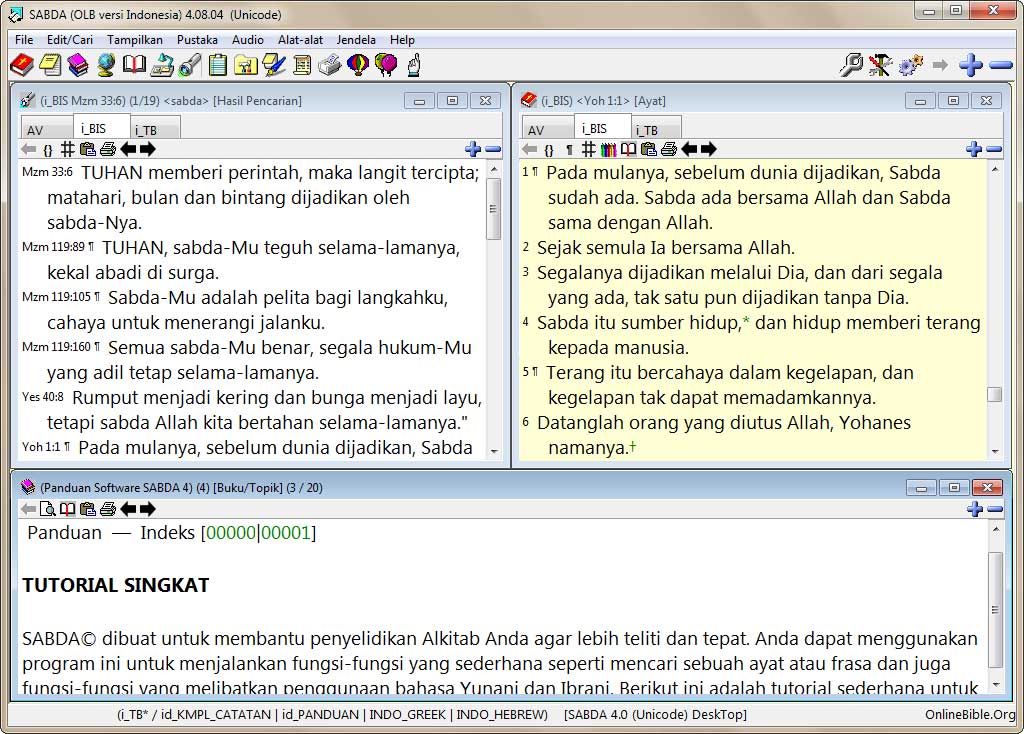The width and height of the screenshot is (1024, 734).
Task: Click the printer icon in main toolbar
Action: 329,66
